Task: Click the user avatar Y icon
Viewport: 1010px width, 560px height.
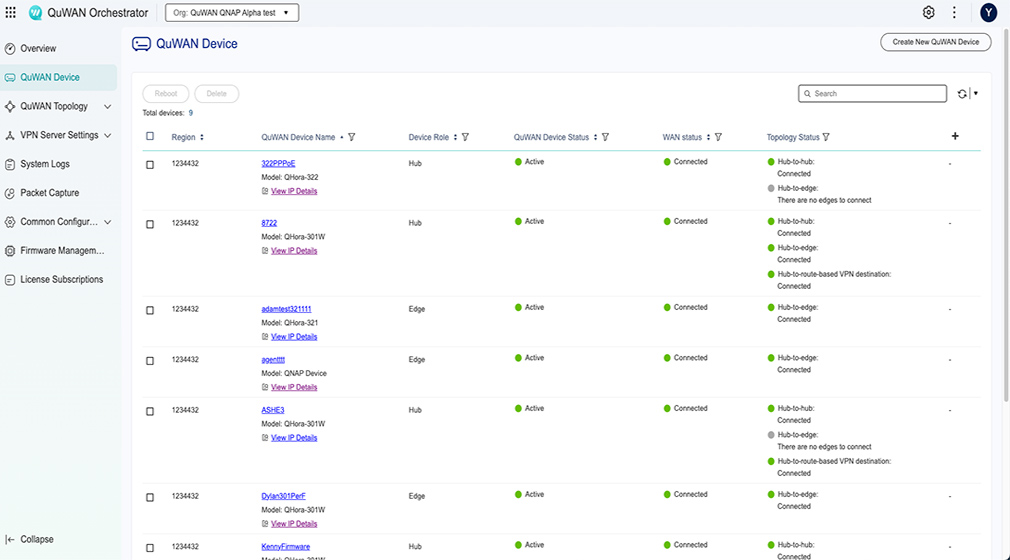Action: pyautogui.click(x=988, y=13)
